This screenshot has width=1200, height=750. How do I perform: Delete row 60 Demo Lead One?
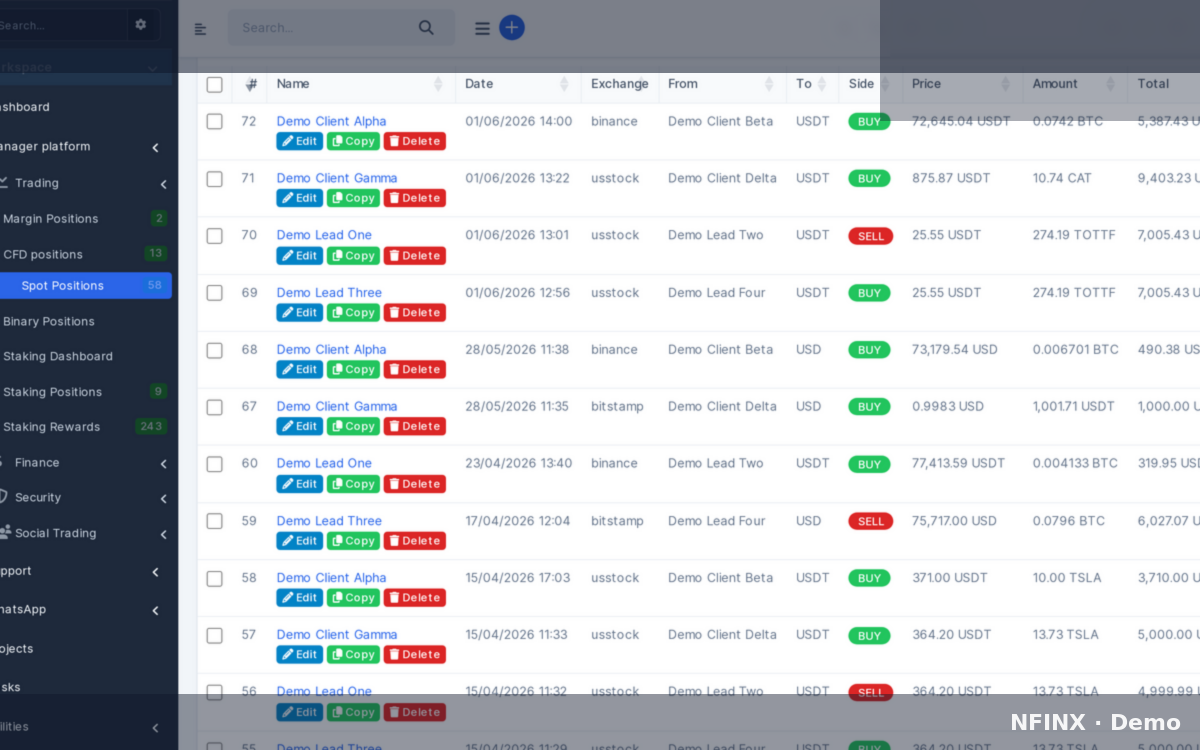coord(415,483)
